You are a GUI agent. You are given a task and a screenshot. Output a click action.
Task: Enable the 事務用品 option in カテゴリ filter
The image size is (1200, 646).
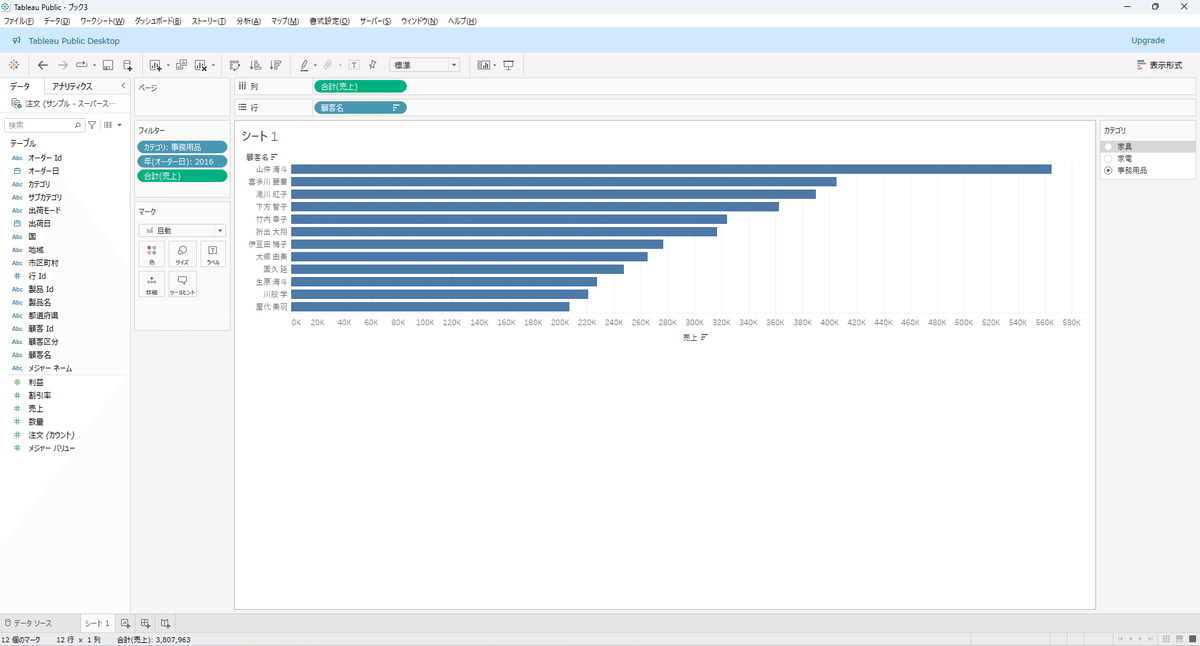1110,170
